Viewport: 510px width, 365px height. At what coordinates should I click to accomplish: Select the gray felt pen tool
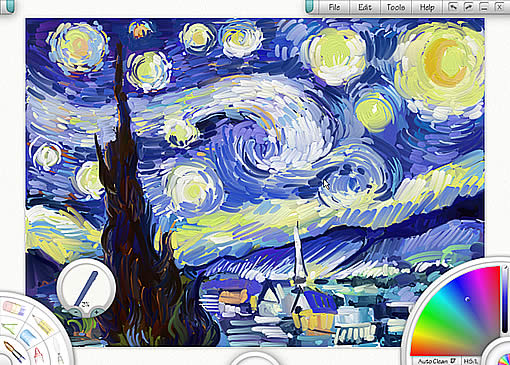[60, 358]
